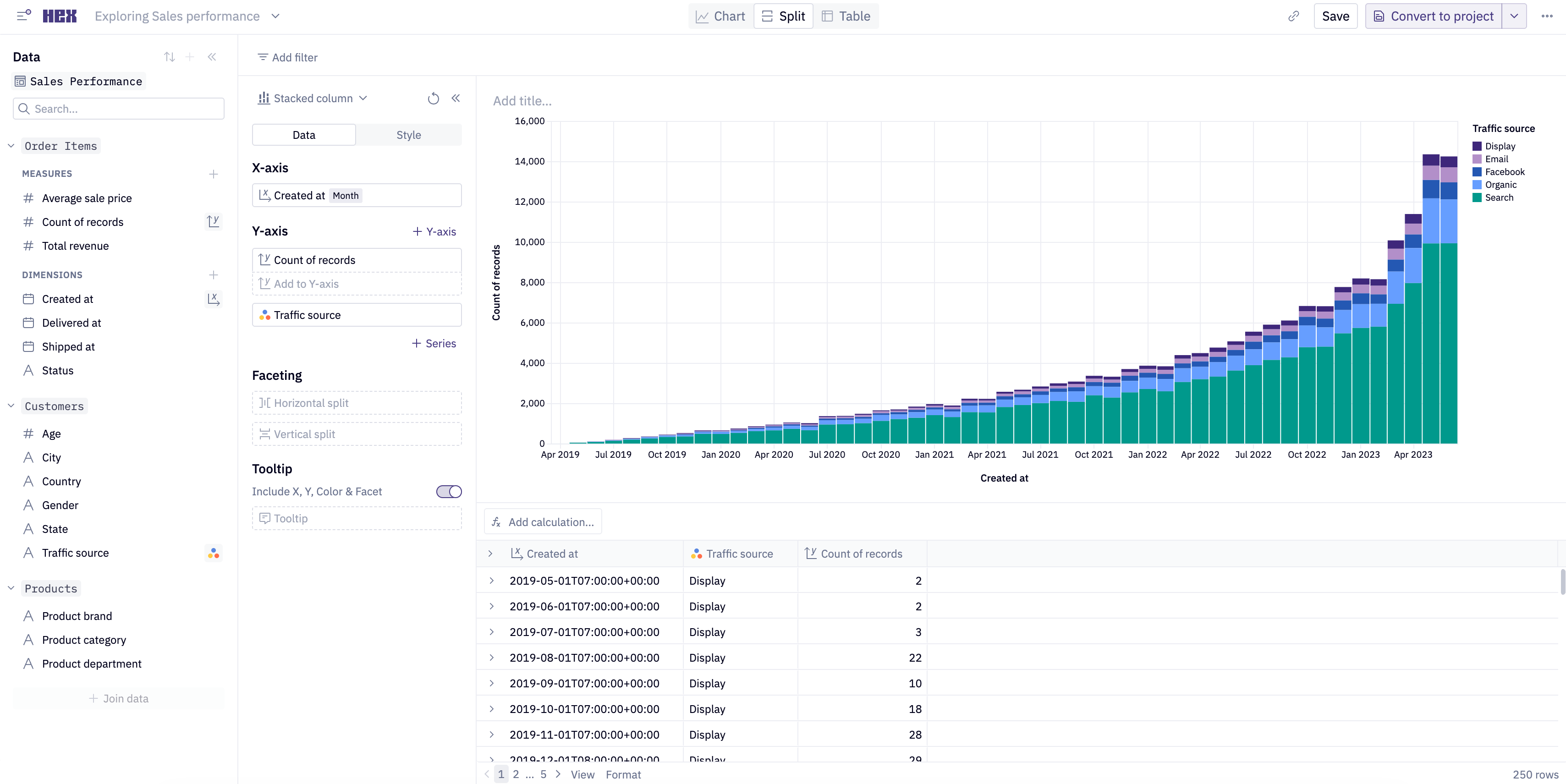Click the Hex logo

pyautogui.click(x=60, y=16)
